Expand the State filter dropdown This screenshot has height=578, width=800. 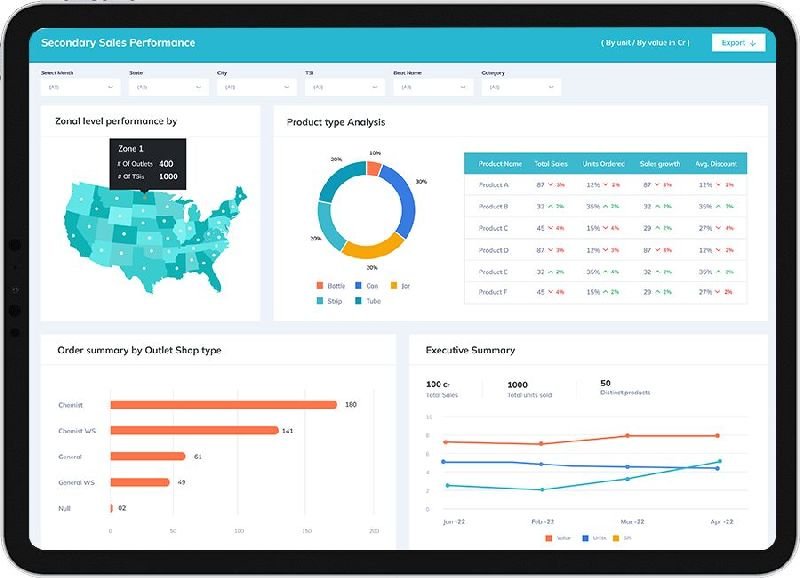(x=168, y=87)
